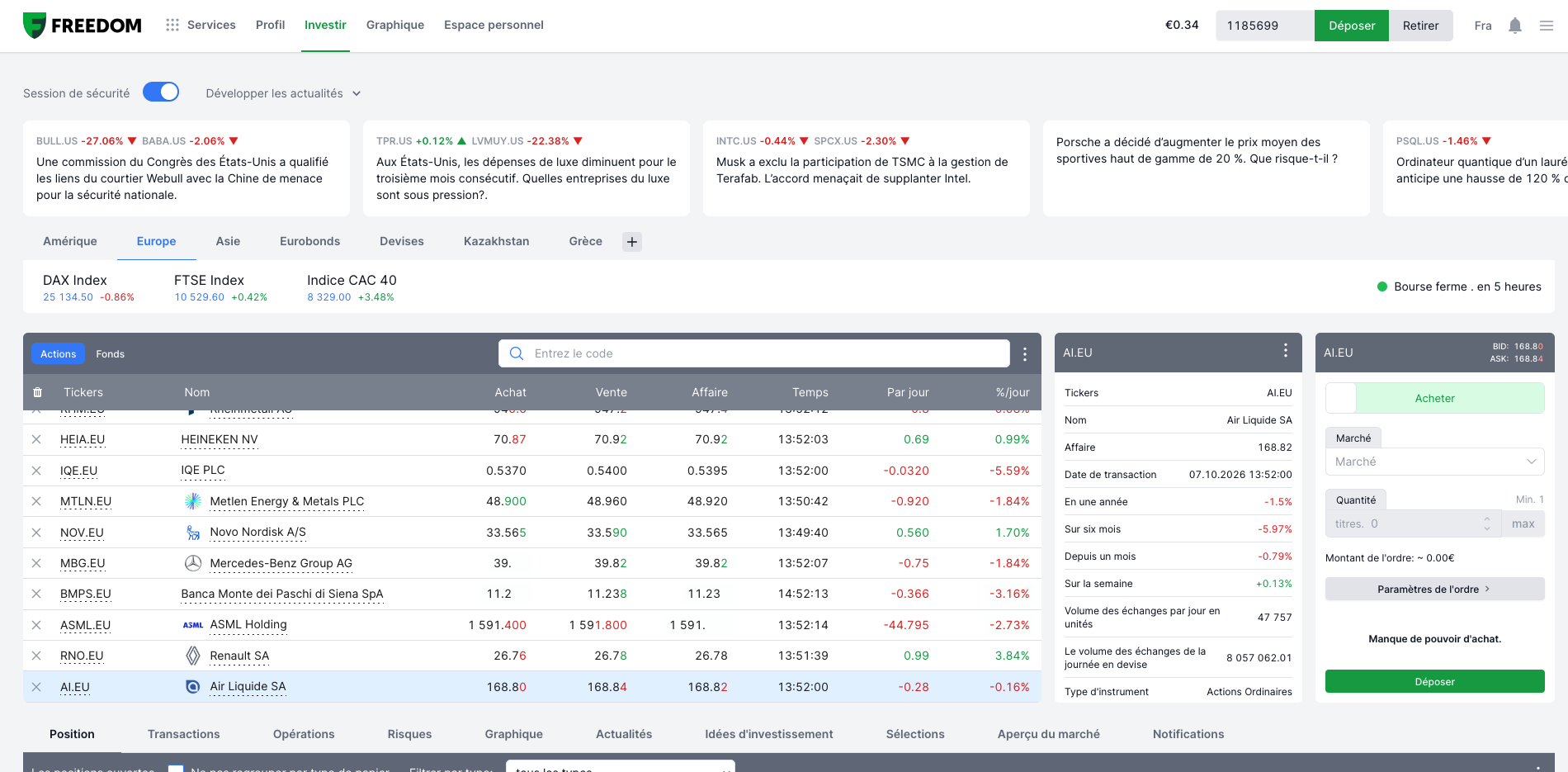Click Déposer button in order panel
The image size is (1568, 772).
pos(1435,681)
